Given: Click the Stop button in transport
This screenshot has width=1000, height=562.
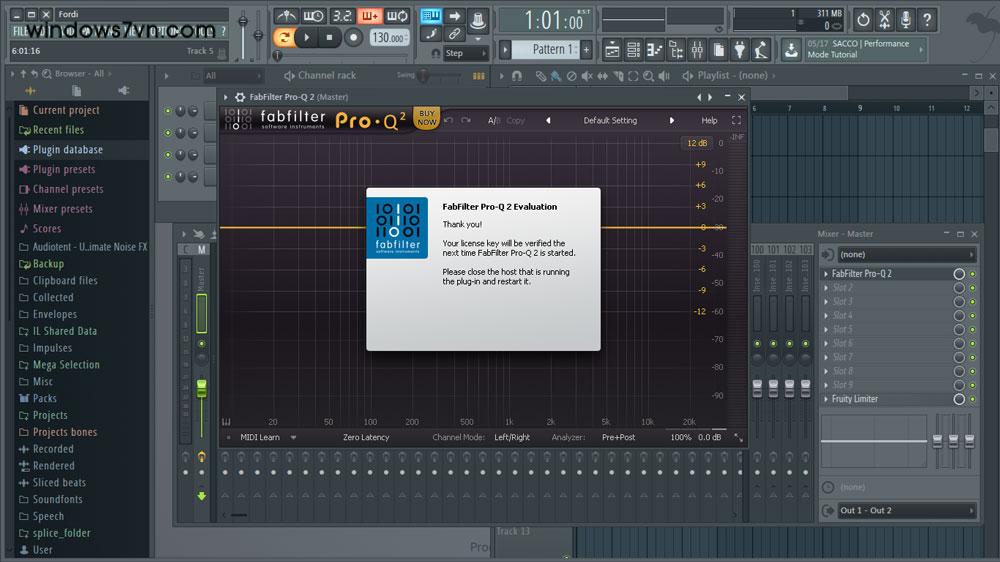Looking at the screenshot, I should [329, 38].
